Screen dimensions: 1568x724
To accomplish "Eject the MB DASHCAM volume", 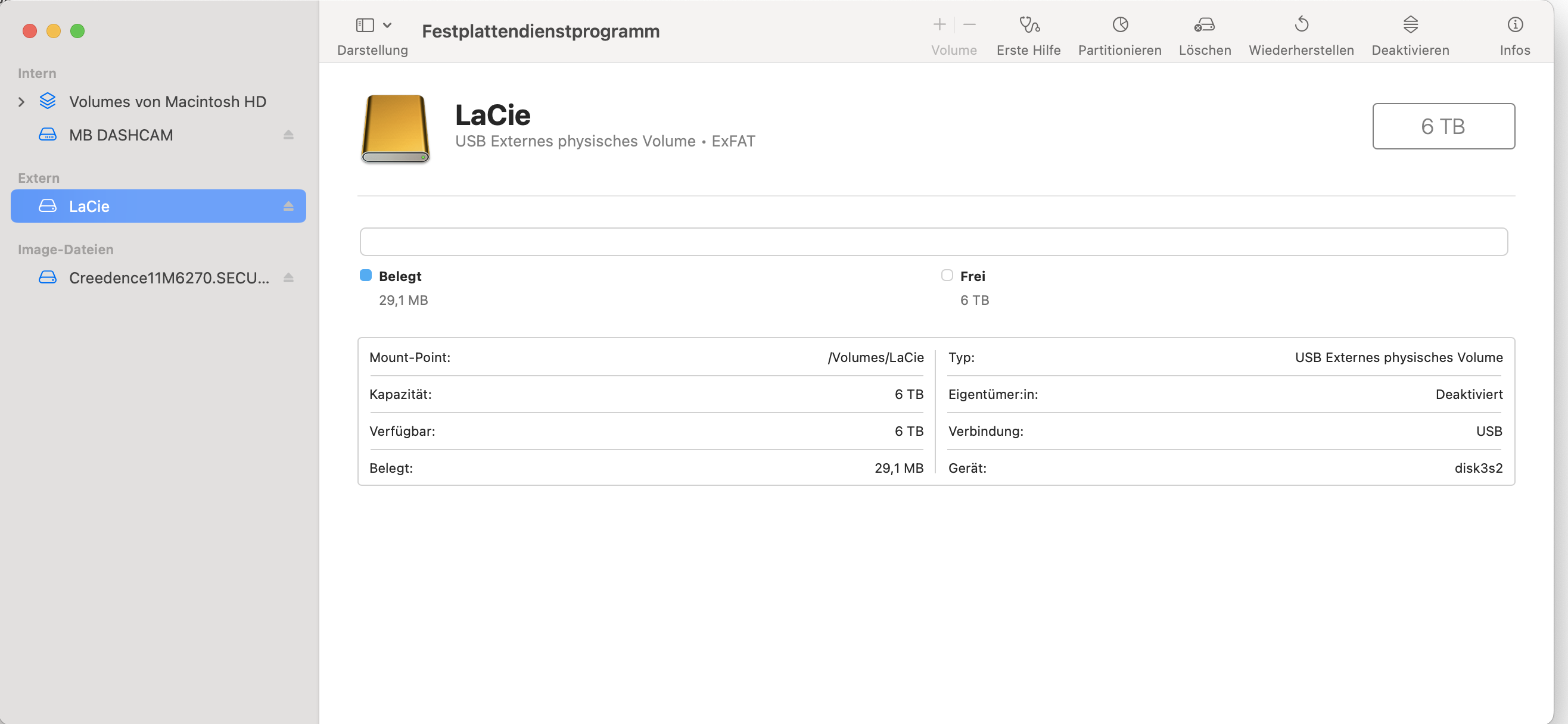I will point(288,135).
